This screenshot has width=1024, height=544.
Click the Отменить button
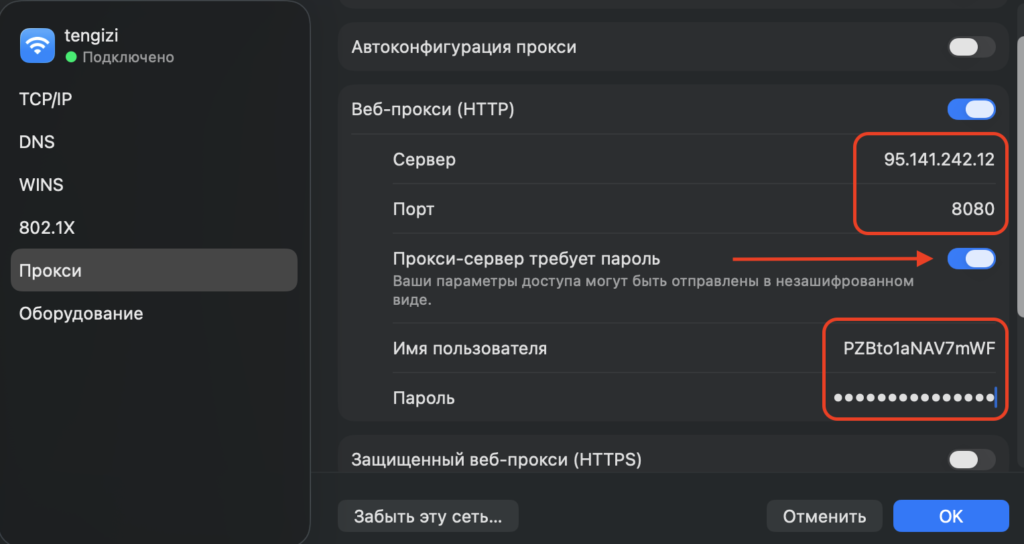pyautogui.click(x=824, y=516)
